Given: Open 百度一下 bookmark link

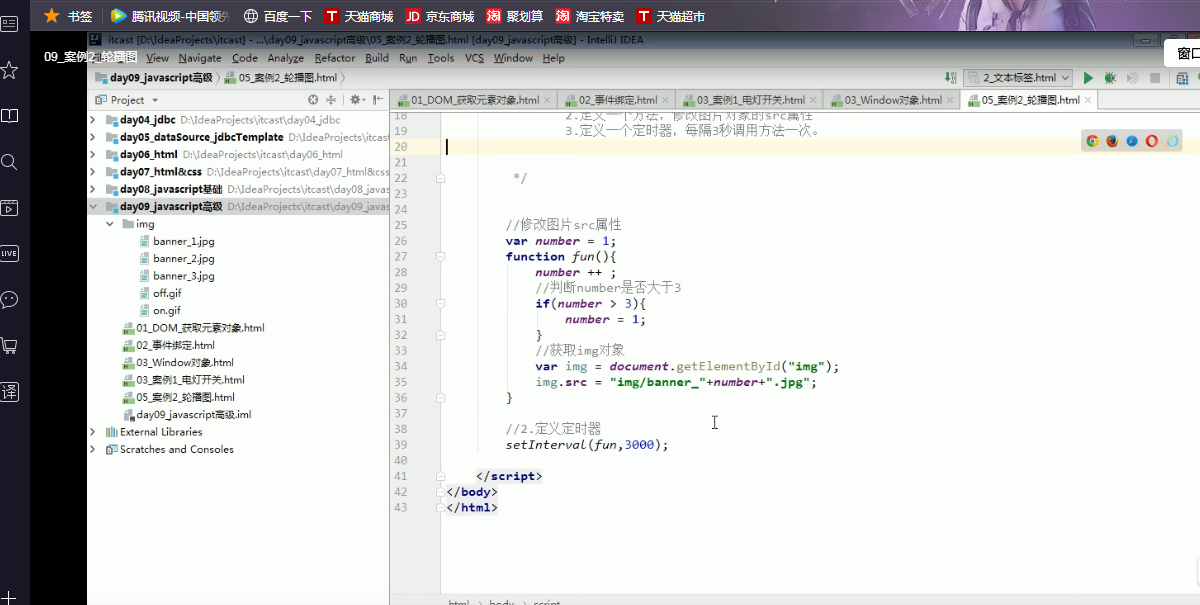Looking at the screenshot, I should (x=277, y=16).
